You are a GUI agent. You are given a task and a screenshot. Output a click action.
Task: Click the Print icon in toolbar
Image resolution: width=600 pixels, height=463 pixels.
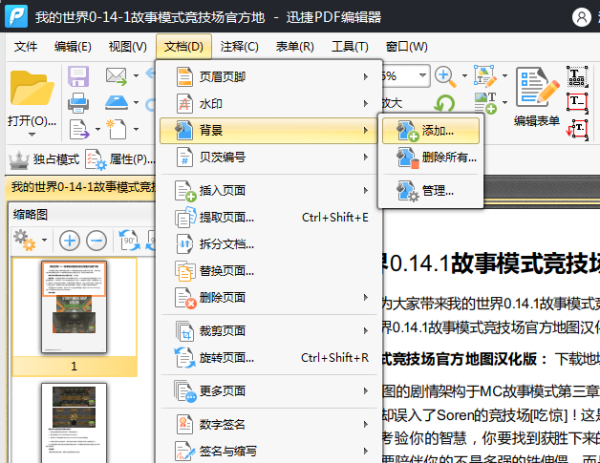click(78, 103)
